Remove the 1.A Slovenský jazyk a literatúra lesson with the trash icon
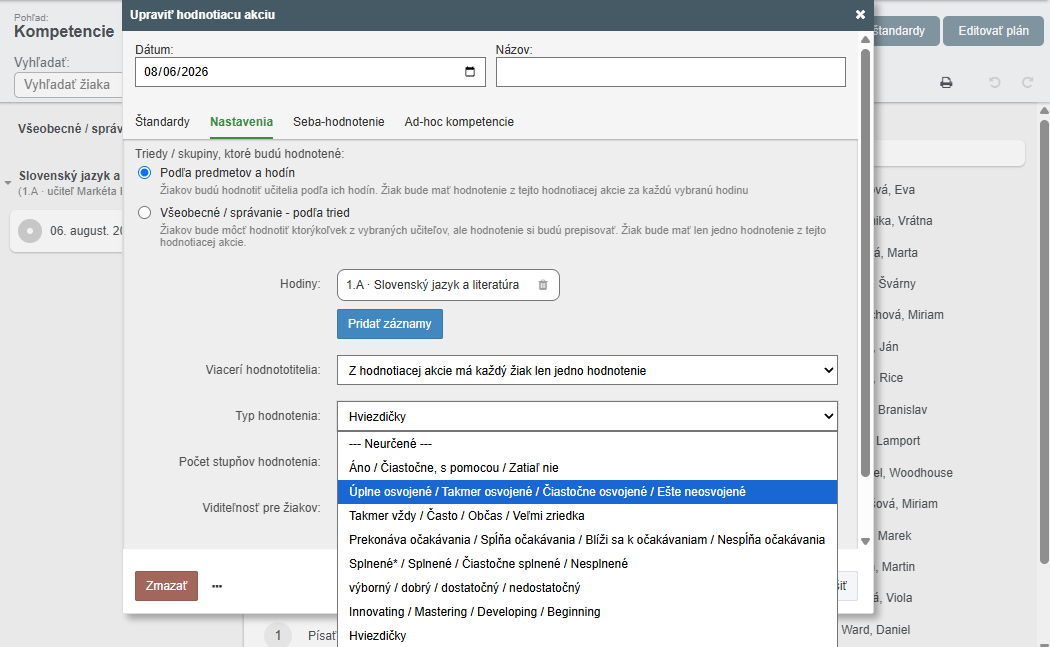This screenshot has width=1050, height=647. pyautogui.click(x=542, y=285)
